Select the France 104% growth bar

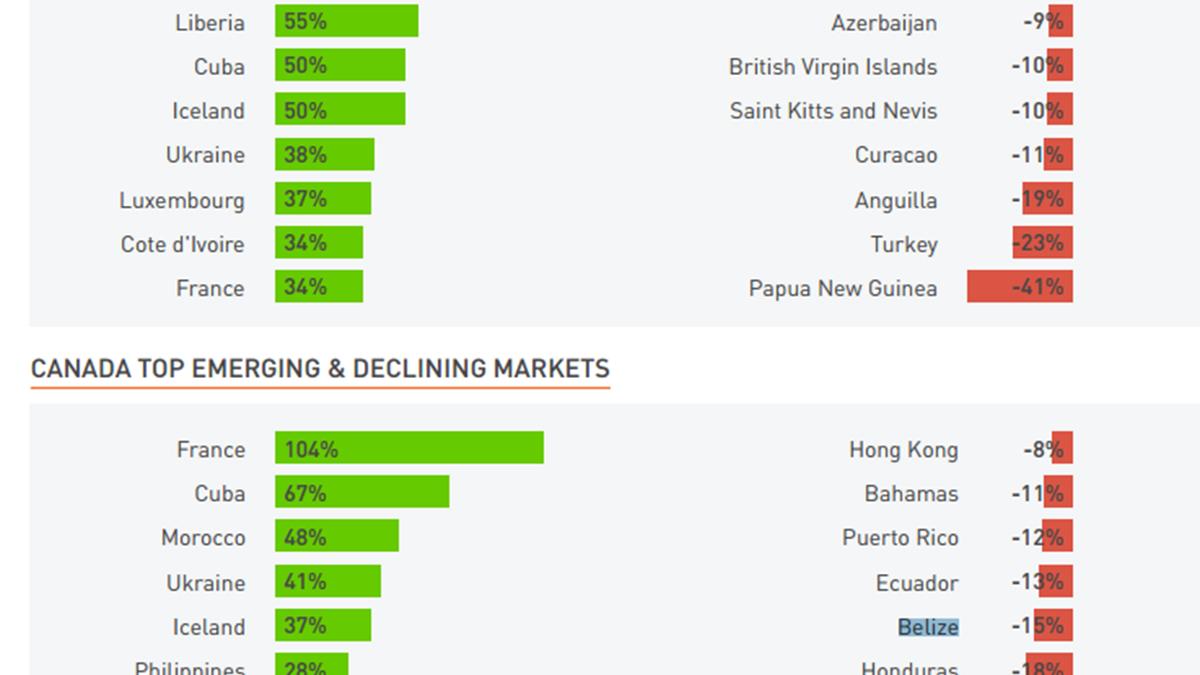pos(409,448)
